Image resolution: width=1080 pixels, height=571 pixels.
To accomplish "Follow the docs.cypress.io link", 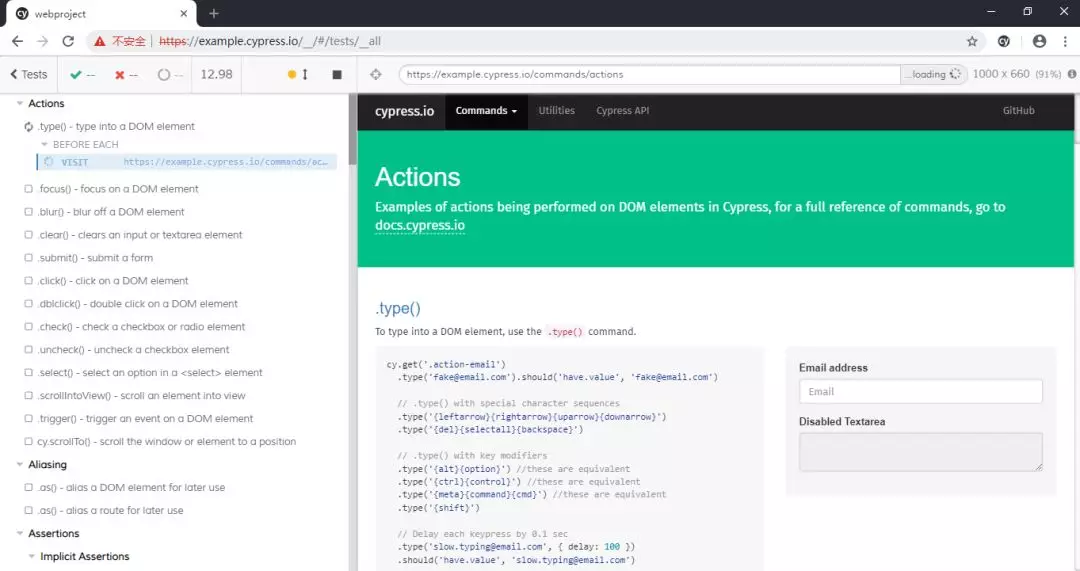I will pyautogui.click(x=420, y=225).
